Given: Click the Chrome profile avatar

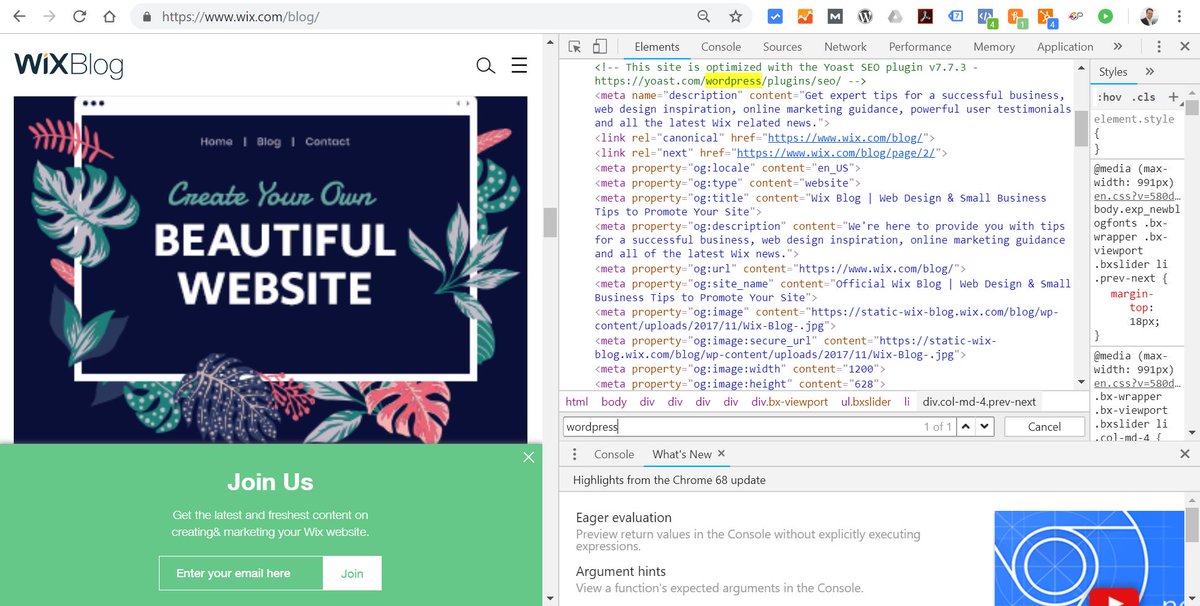Looking at the screenshot, I should [x=1149, y=15].
